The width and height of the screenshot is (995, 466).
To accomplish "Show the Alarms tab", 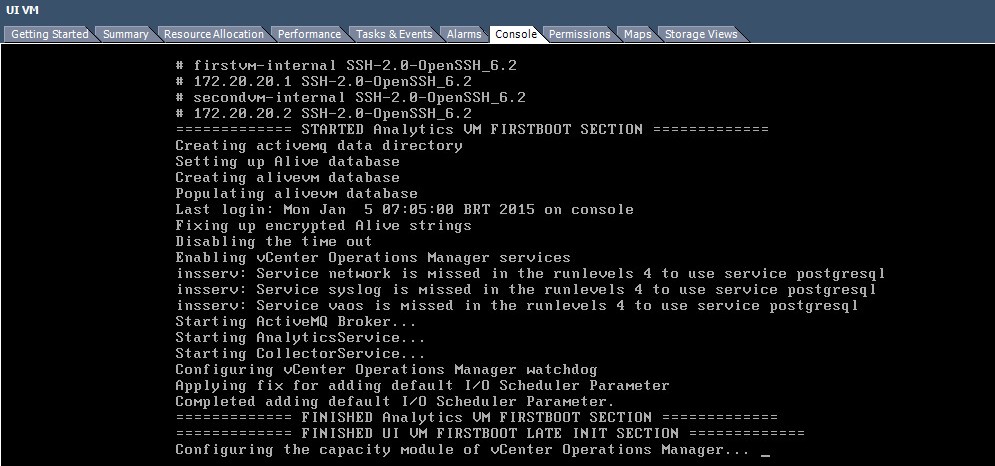I will (464, 34).
